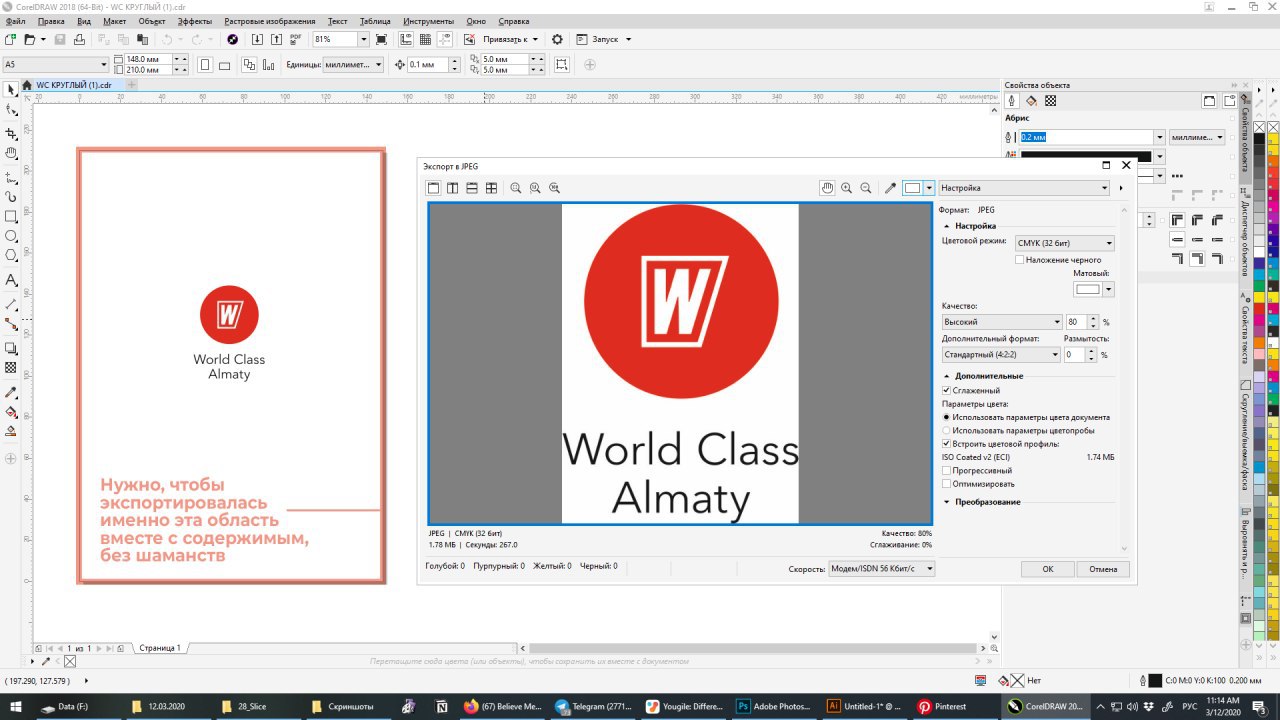Select the Color Eyedropper tool in toolbox

pos(11,392)
